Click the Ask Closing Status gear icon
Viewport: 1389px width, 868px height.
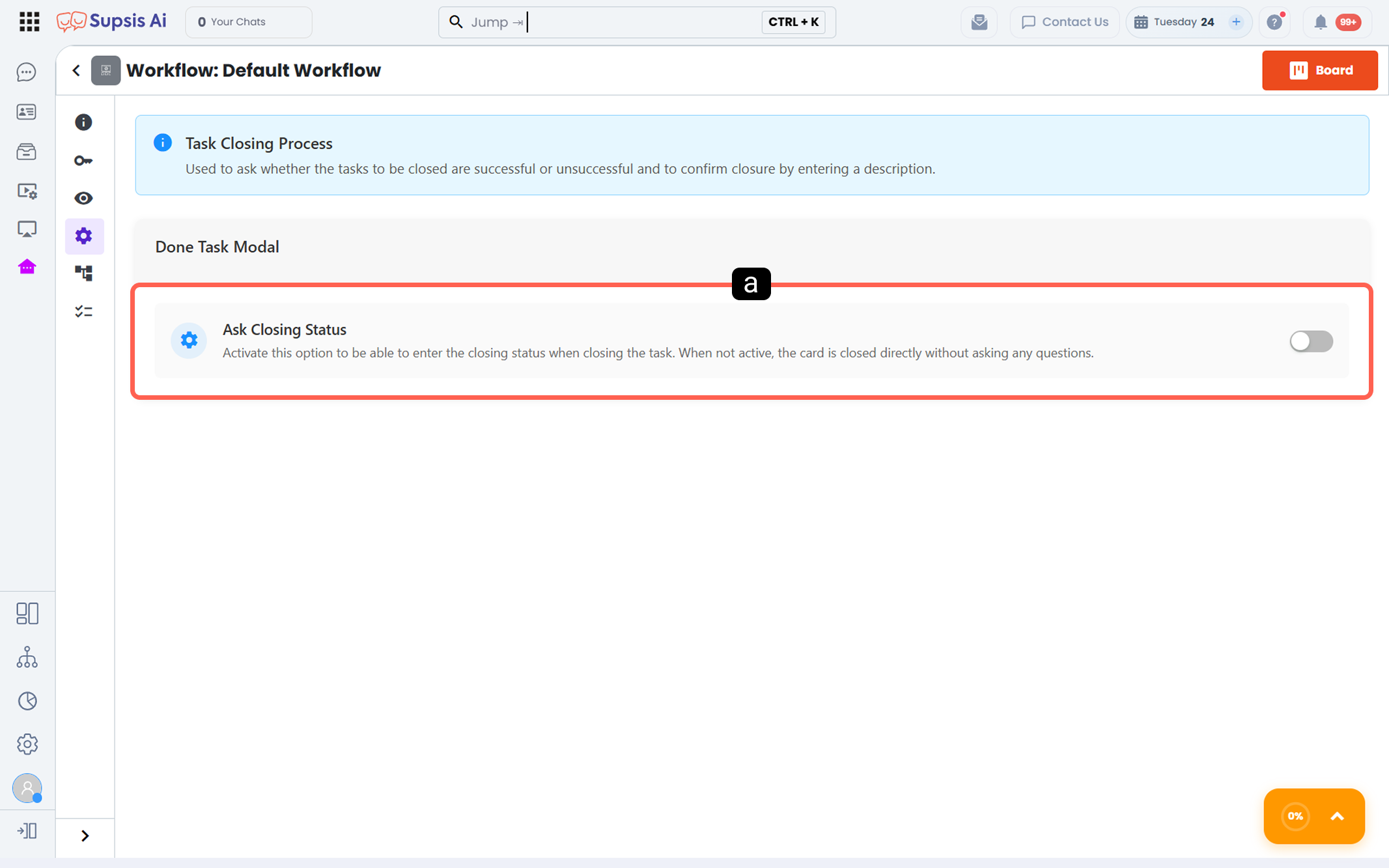[x=189, y=340]
